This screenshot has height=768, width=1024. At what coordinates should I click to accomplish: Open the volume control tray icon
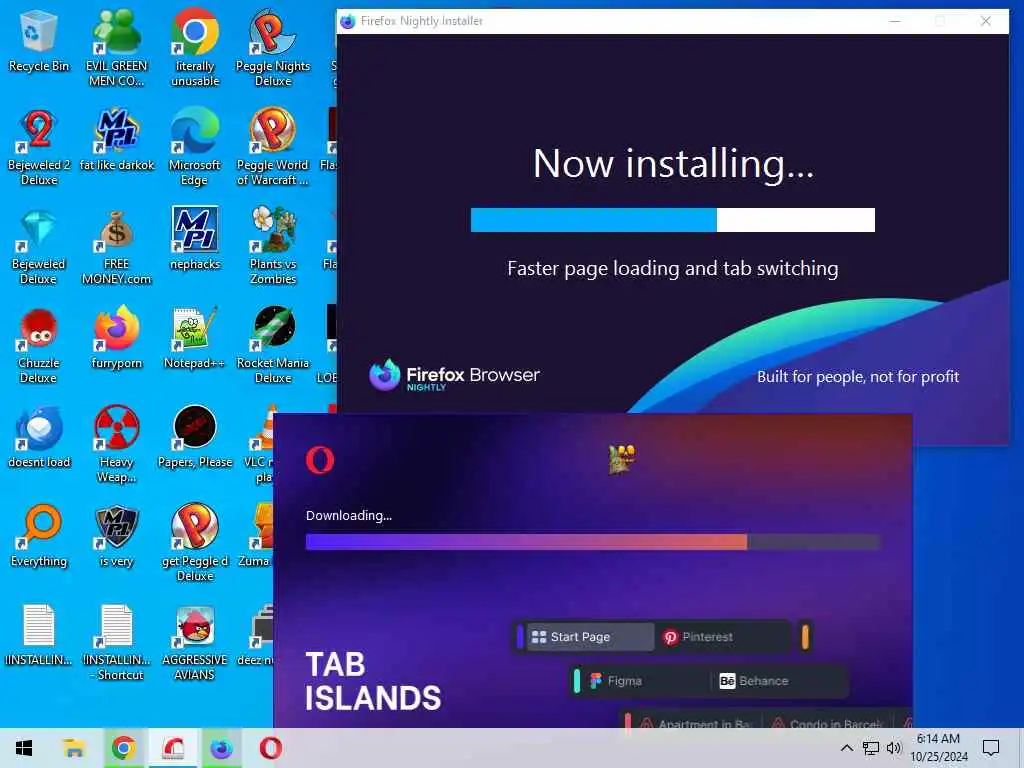894,748
